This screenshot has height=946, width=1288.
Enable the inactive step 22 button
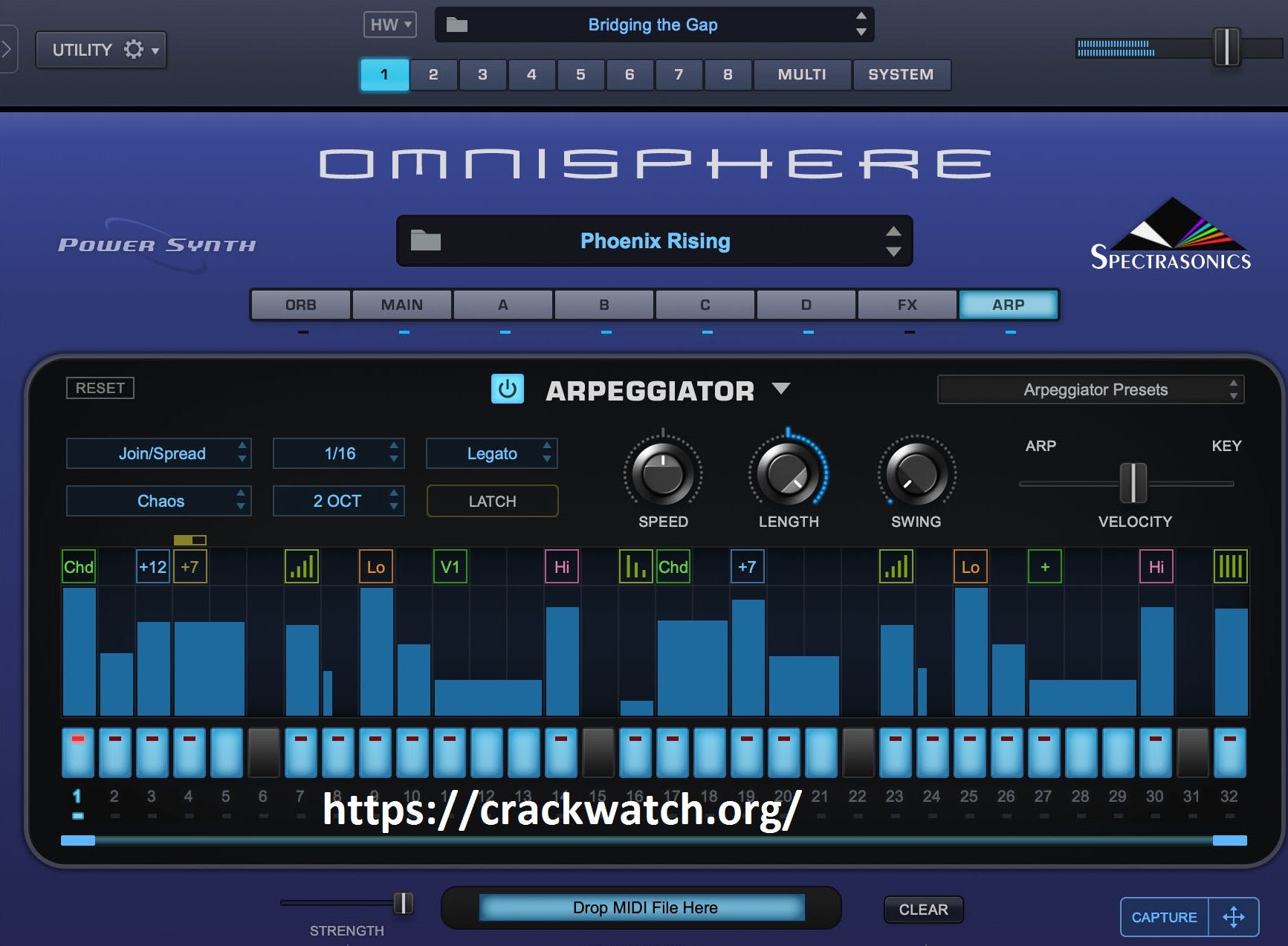(858, 752)
